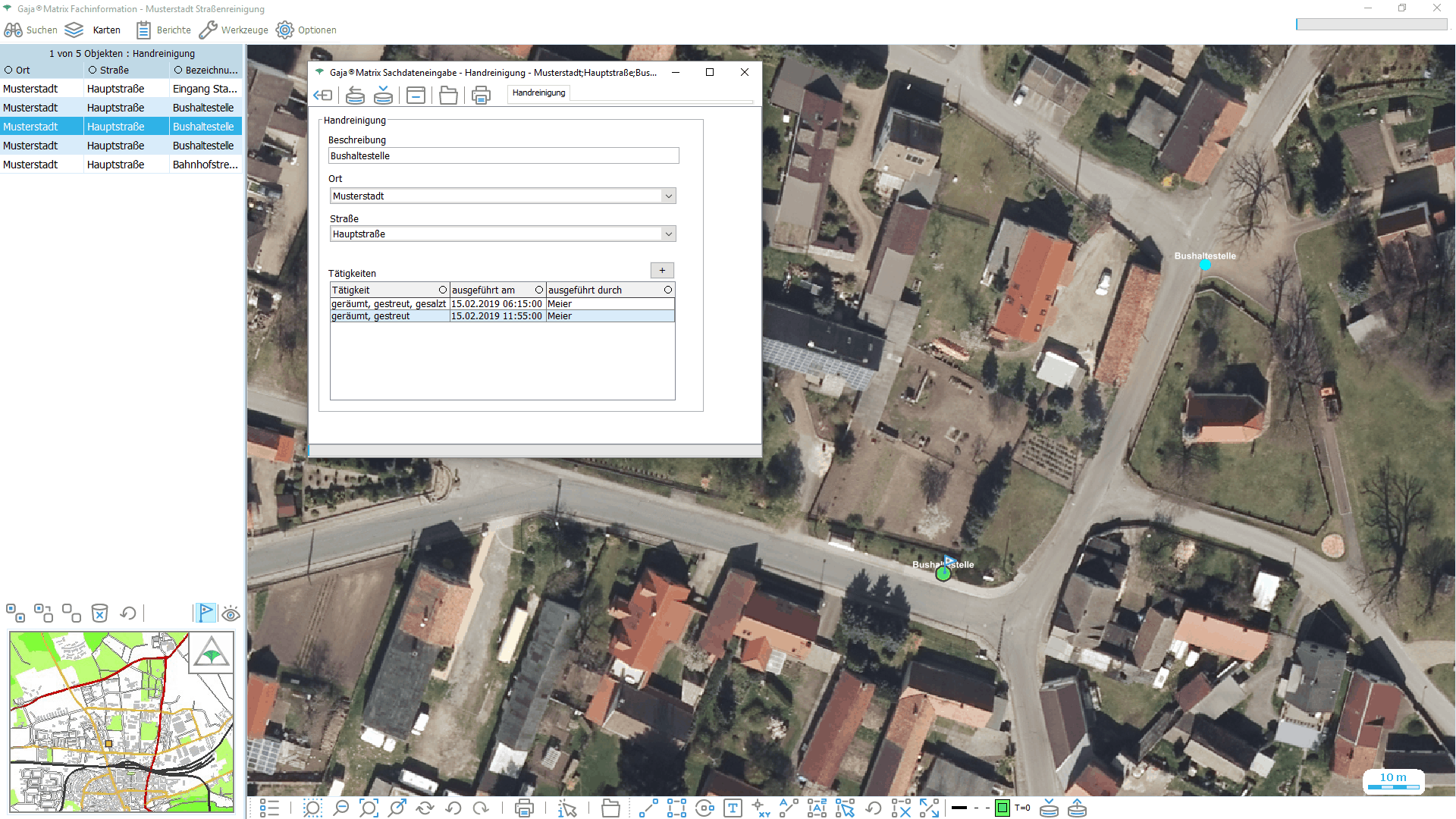
Task: Click the select all objects icon
Action: click(15, 613)
